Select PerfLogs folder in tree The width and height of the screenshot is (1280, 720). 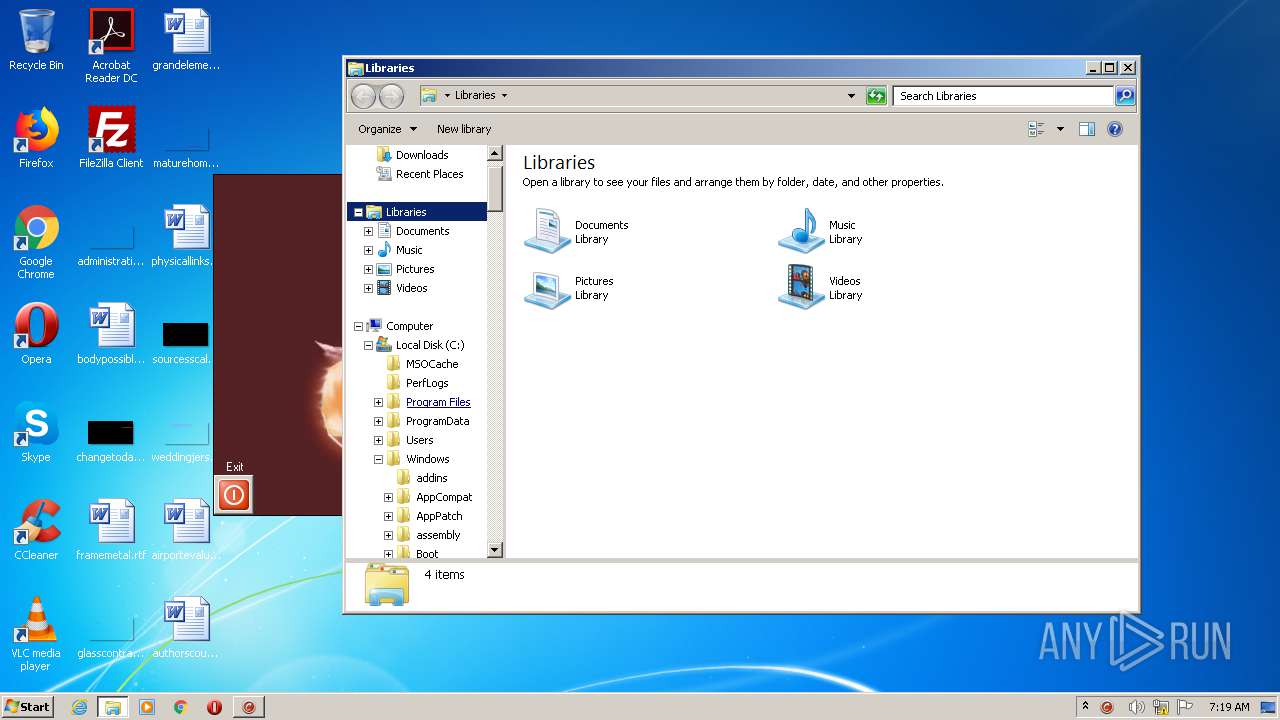click(x=417, y=383)
